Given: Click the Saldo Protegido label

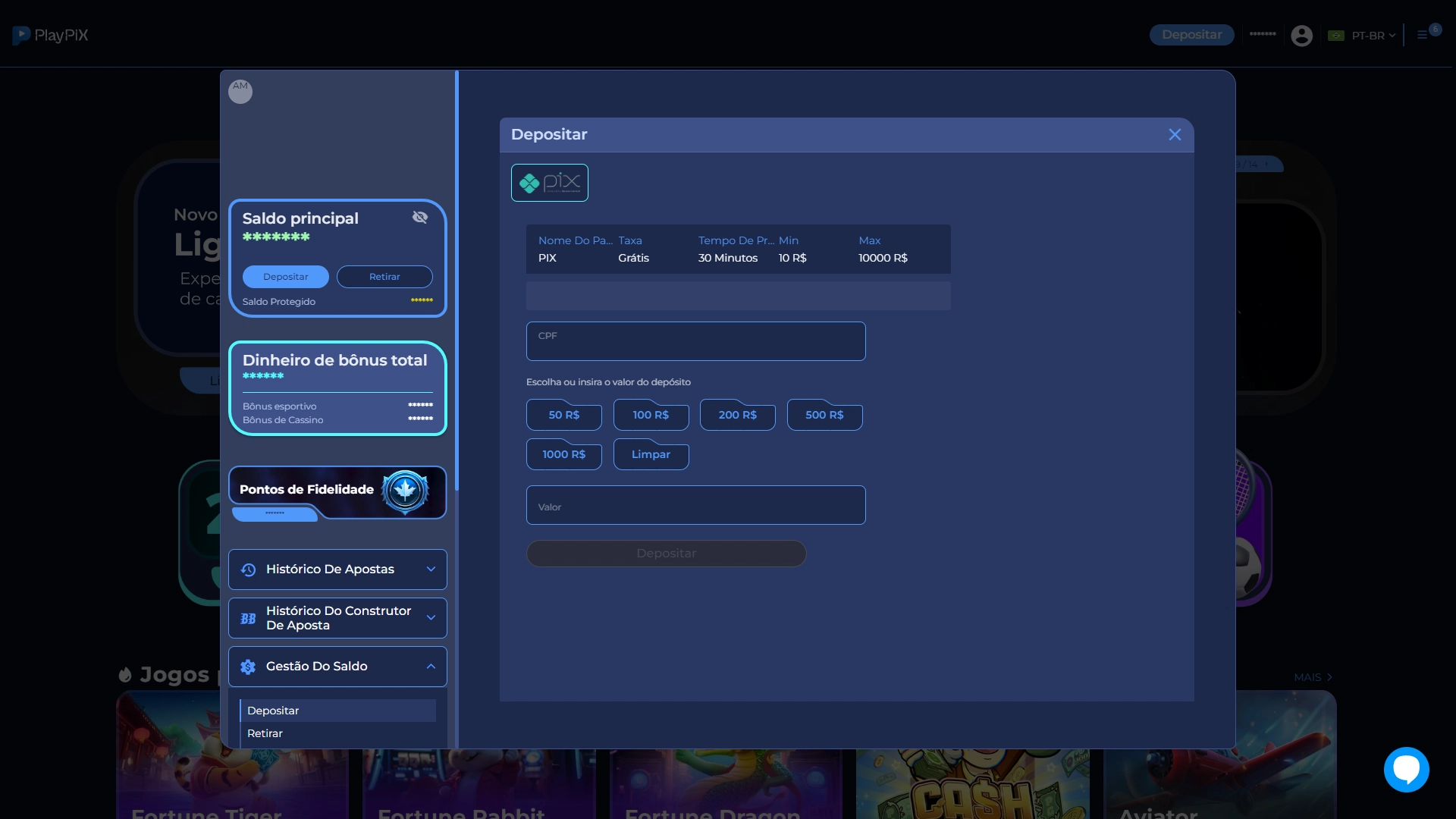Looking at the screenshot, I should pyautogui.click(x=279, y=302).
